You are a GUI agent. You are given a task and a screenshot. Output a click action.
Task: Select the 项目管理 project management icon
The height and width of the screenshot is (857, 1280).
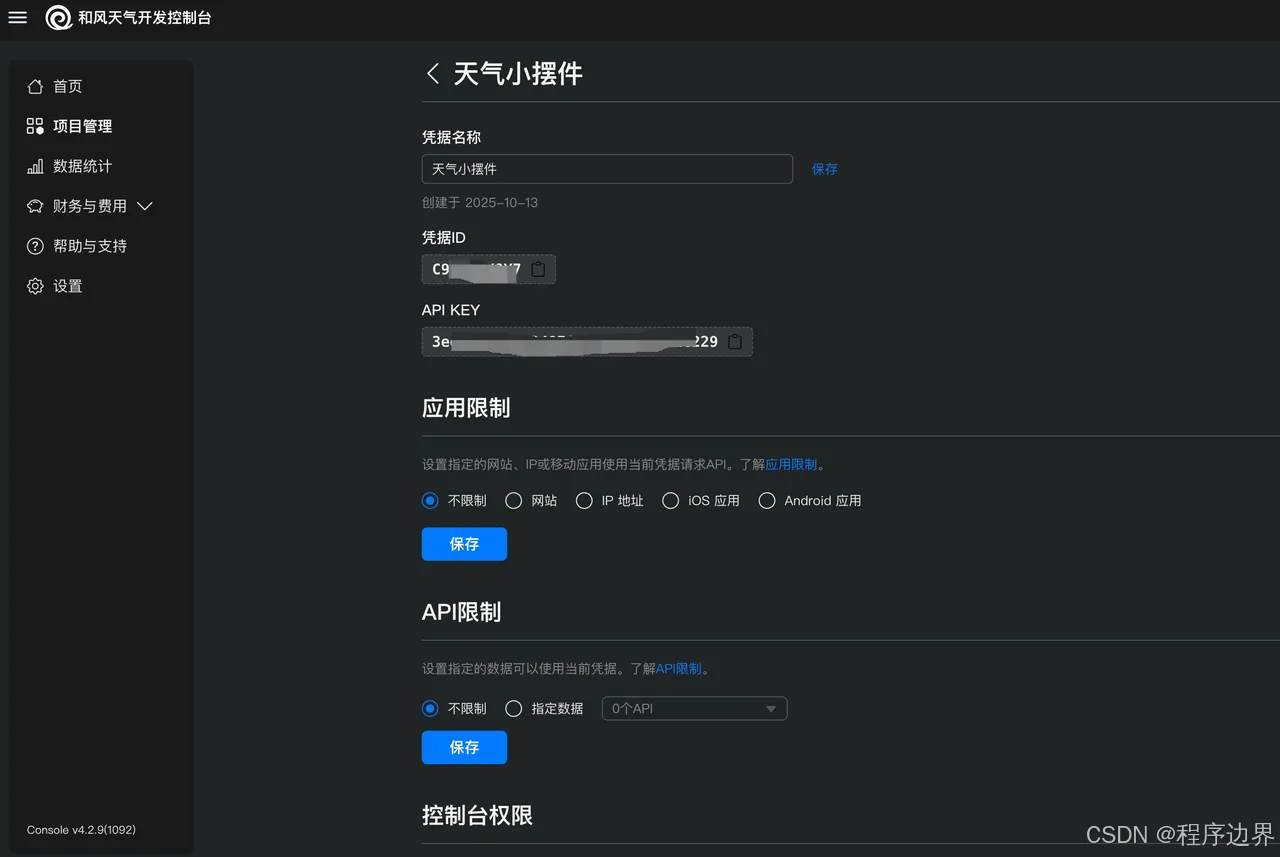pos(35,126)
